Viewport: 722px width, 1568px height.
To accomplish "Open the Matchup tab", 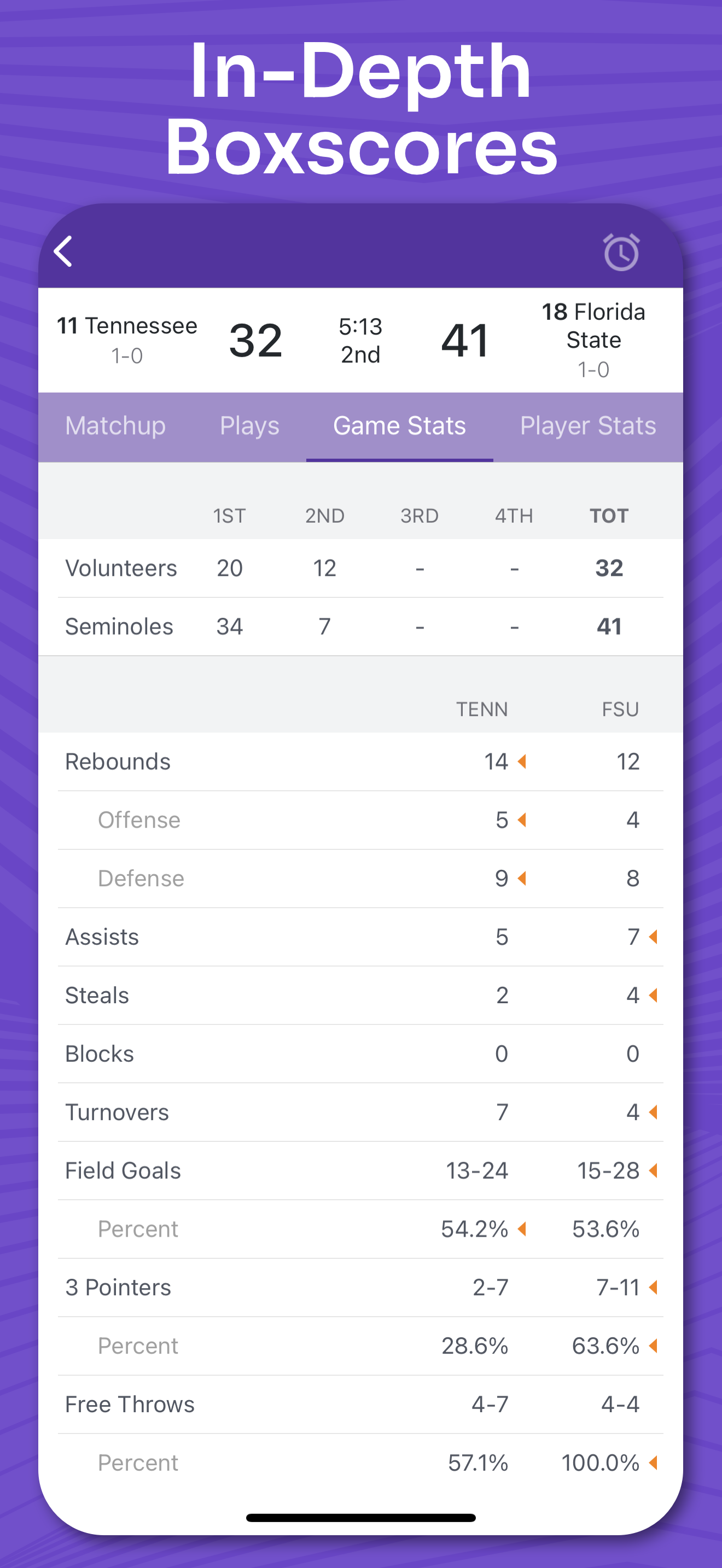I will pyautogui.click(x=115, y=426).
